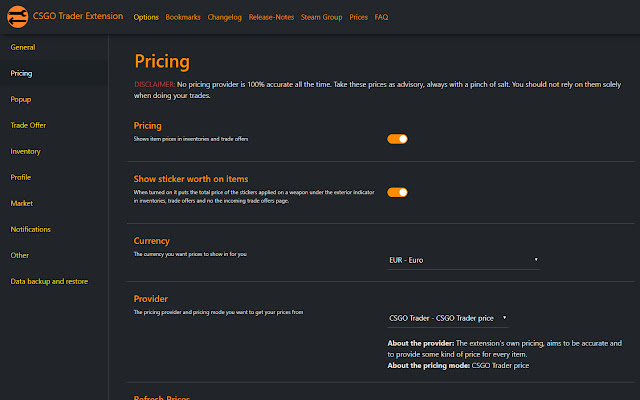Open the Popup settings section
The height and width of the screenshot is (400, 640).
click(x=21, y=99)
